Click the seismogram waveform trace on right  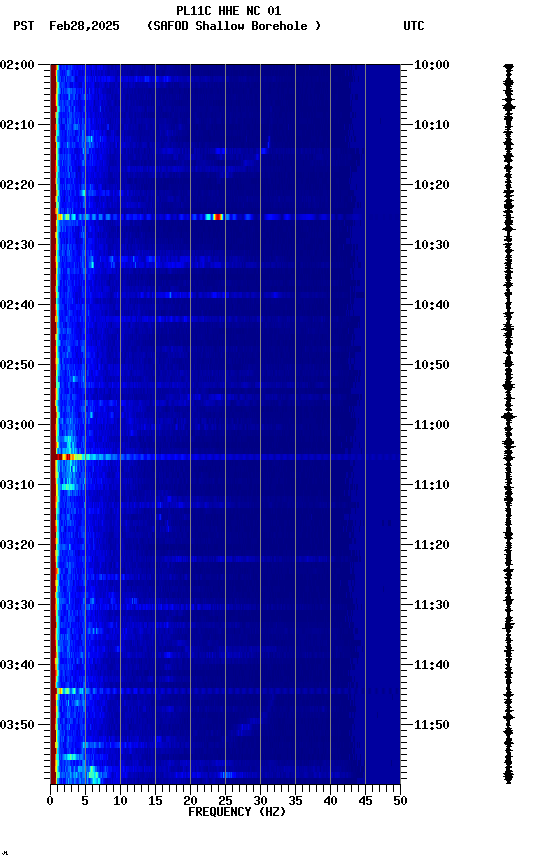(508, 424)
